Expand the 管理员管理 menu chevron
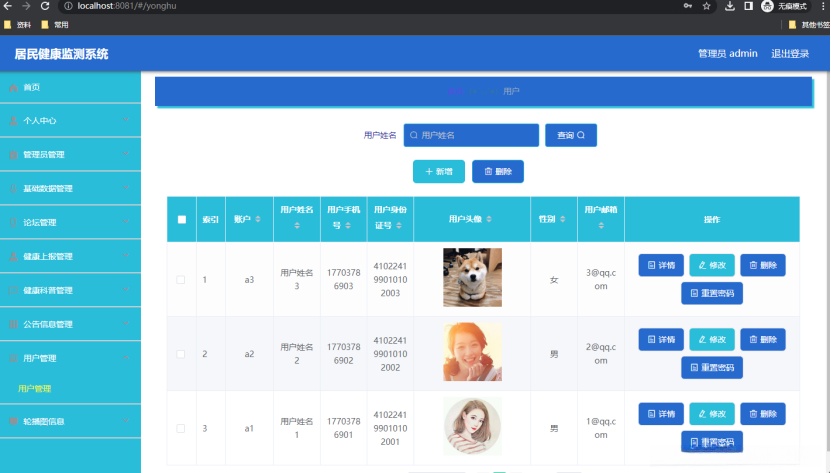The width and height of the screenshot is (831, 473). pos(126,154)
